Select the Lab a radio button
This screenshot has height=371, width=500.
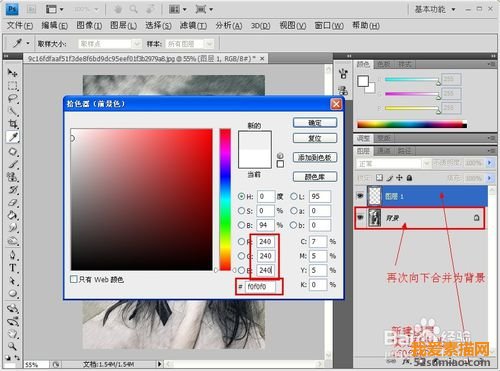(294, 211)
